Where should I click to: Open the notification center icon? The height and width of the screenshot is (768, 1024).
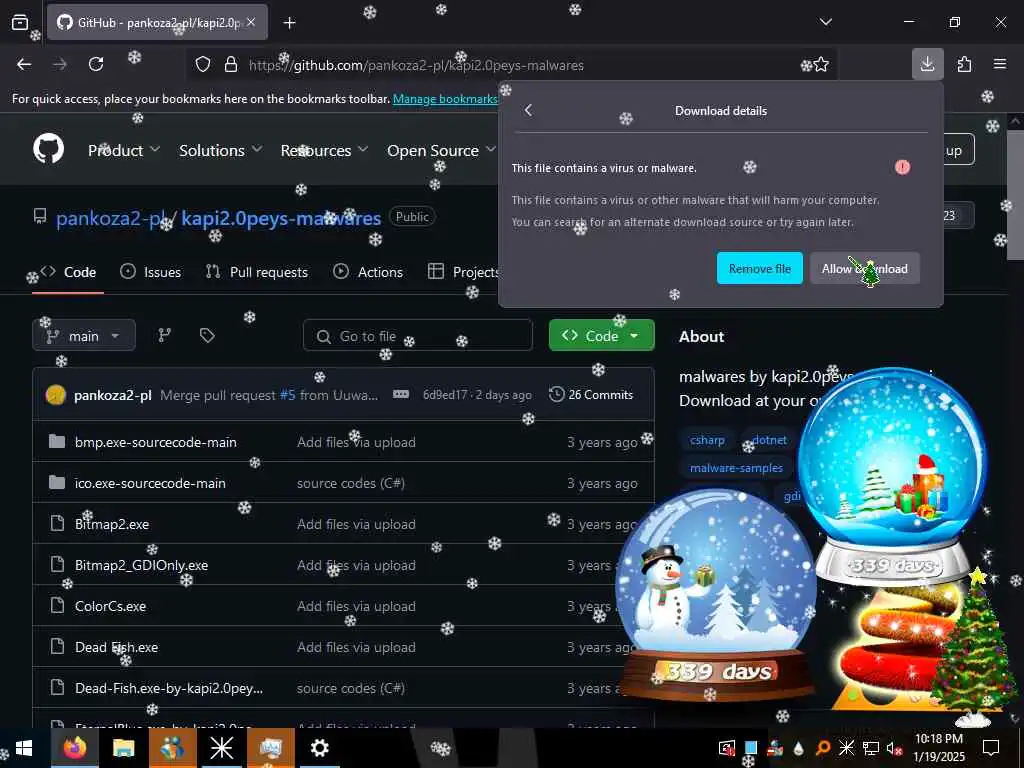click(x=991, y=748)
